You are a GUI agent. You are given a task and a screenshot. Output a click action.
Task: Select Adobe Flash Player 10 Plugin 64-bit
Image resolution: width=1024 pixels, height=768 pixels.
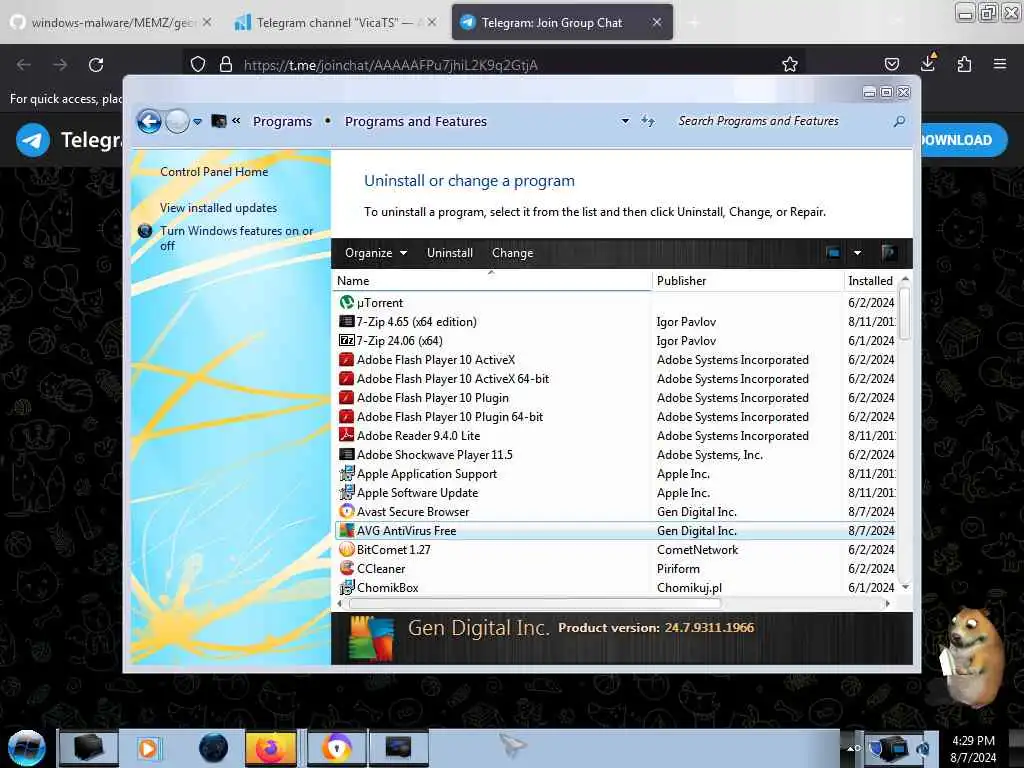[x=449, y=417]
